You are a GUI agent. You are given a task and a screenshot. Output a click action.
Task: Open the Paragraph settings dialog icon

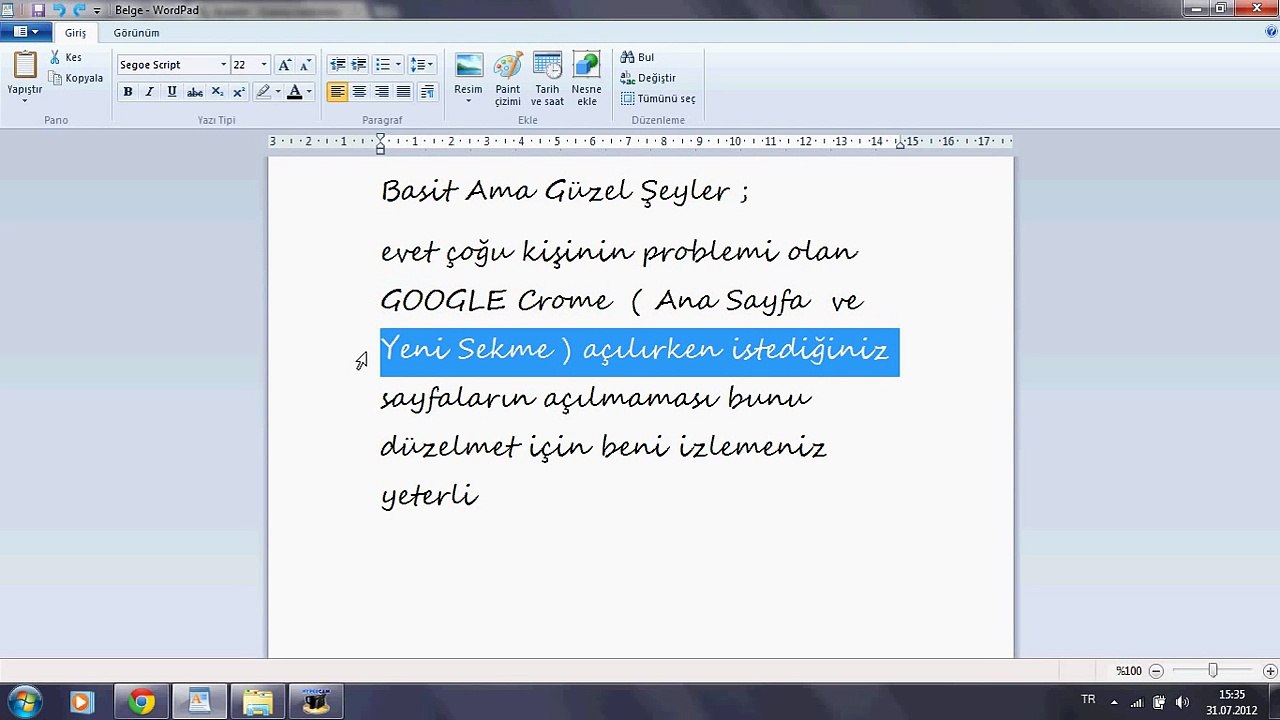click(x=427, y=92)
